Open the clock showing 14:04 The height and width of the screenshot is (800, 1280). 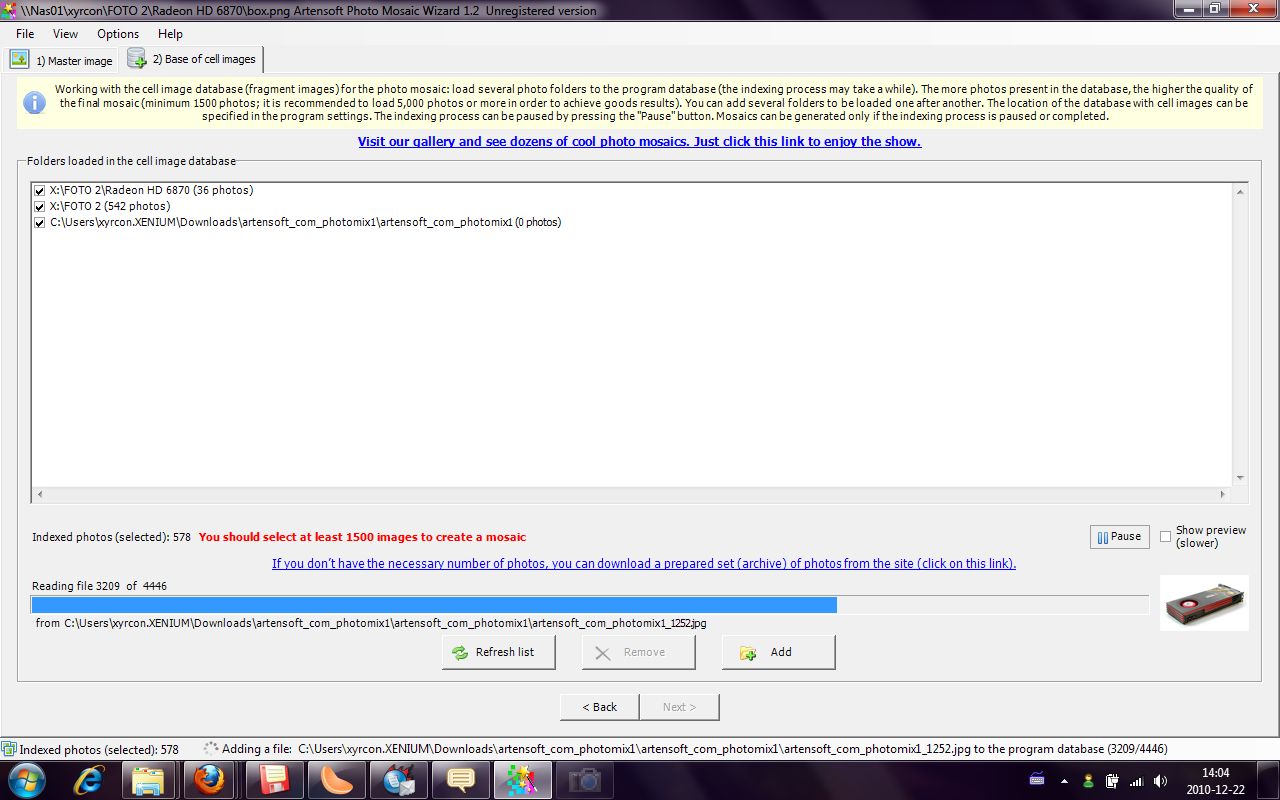(x=1215, y=780)
